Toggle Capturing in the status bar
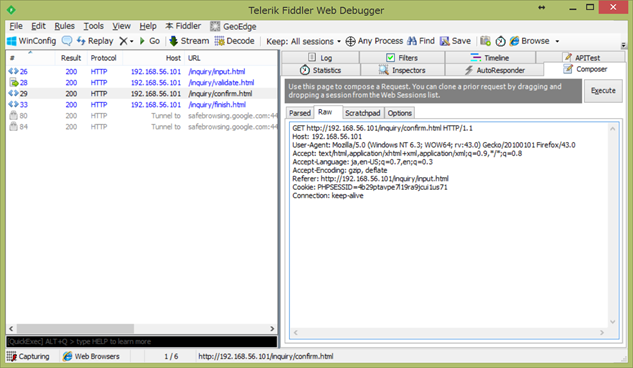 28,356
